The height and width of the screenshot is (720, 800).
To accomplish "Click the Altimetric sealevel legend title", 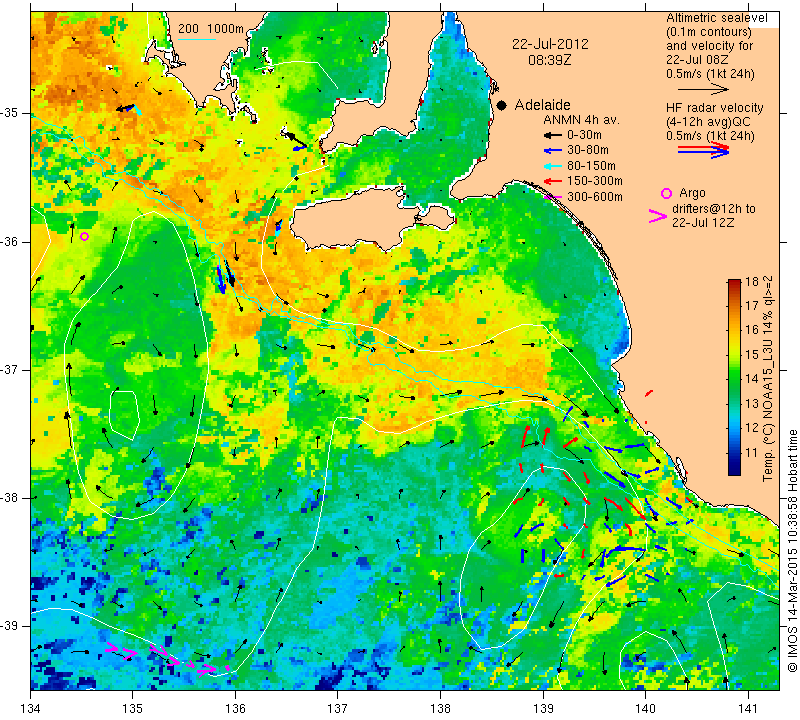I will click(716, 18).
